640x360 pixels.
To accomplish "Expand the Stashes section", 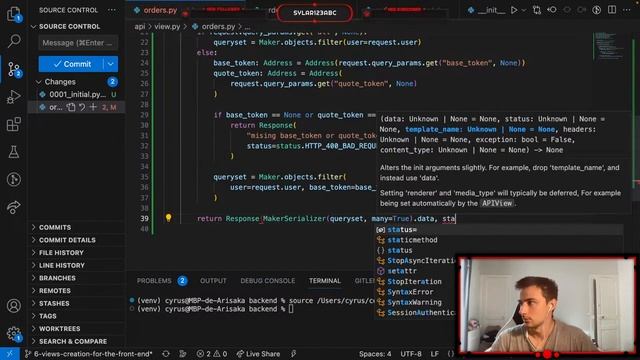I will click(54, 303).
